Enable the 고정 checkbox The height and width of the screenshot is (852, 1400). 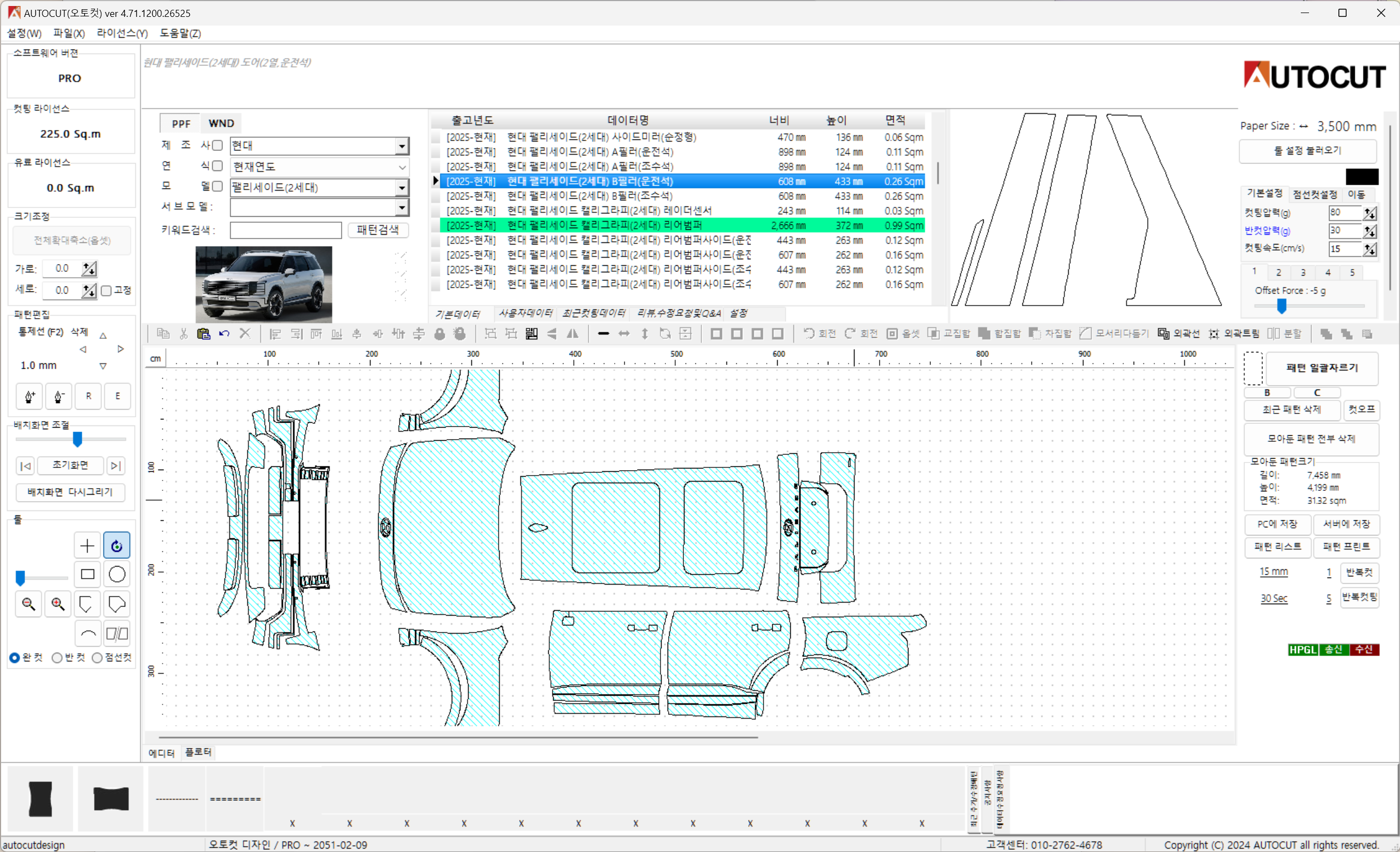tap(106, 291)
